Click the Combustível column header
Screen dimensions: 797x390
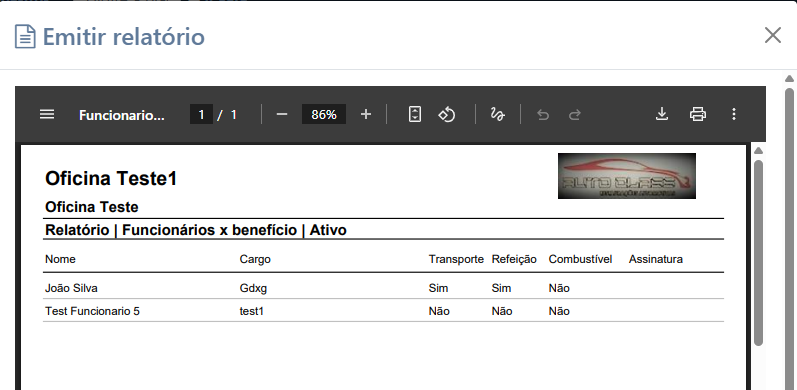click(x=580, y=259)
